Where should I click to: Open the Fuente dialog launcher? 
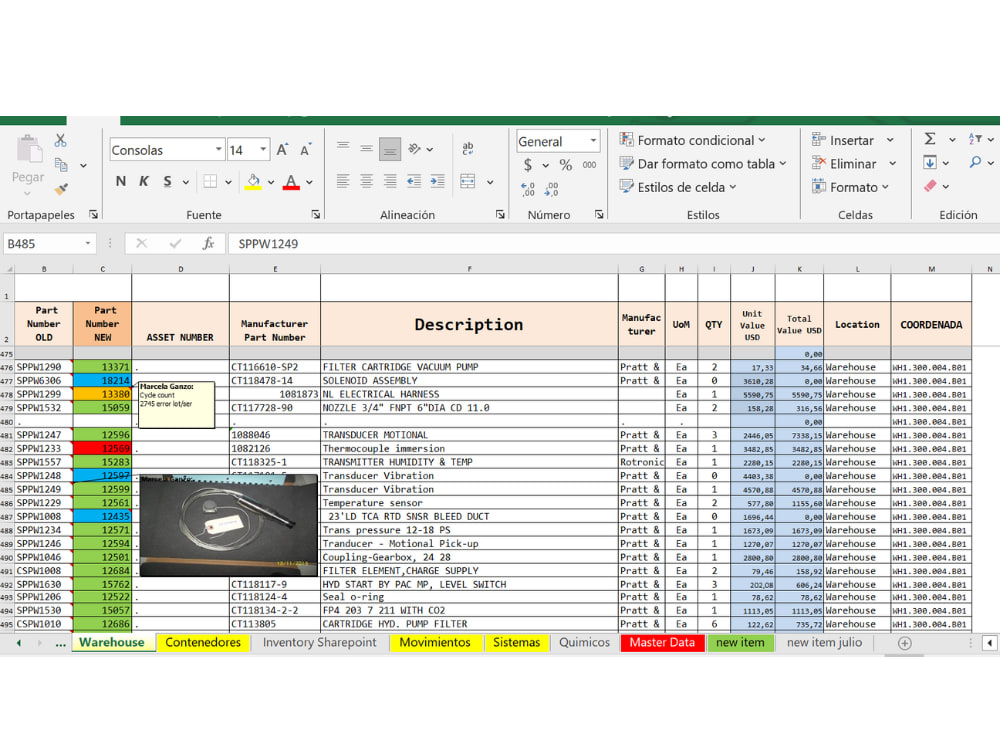316,215
